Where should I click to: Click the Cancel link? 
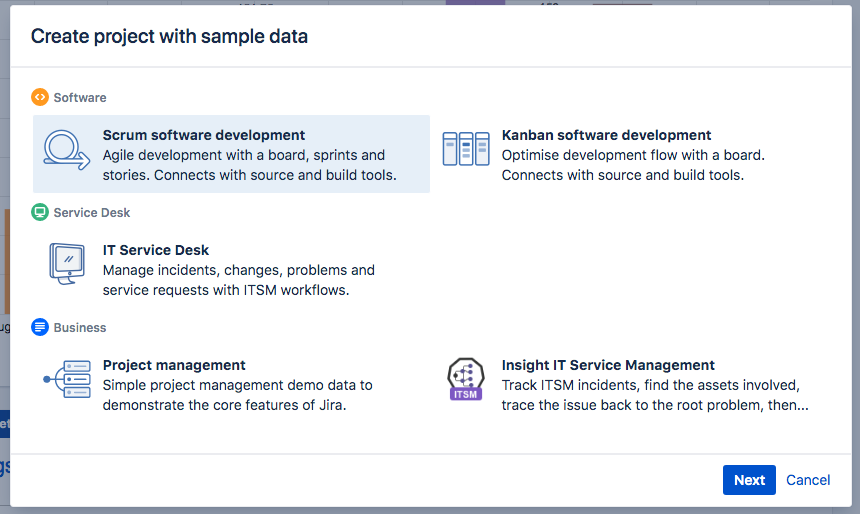pyautogui.click(x=808, y=480)
